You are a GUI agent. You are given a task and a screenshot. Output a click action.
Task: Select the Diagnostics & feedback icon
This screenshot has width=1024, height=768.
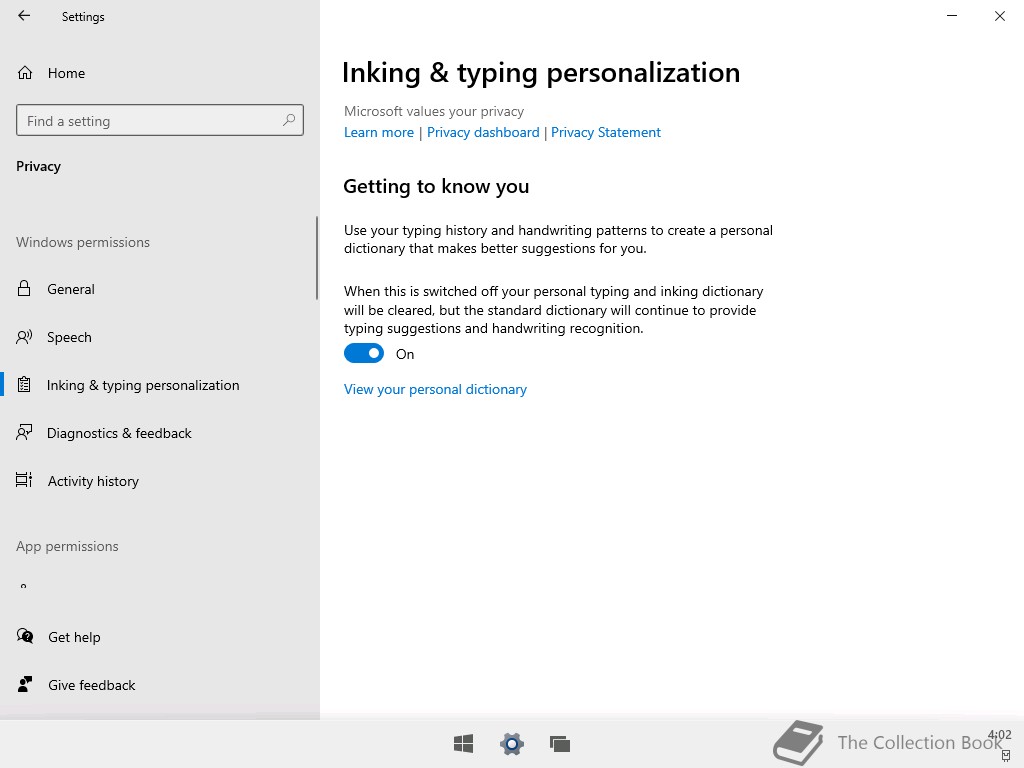[x=24, y=432]
